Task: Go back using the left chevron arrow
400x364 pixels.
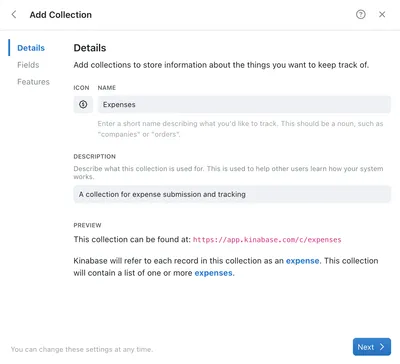Action: click(x=14, y=14)
